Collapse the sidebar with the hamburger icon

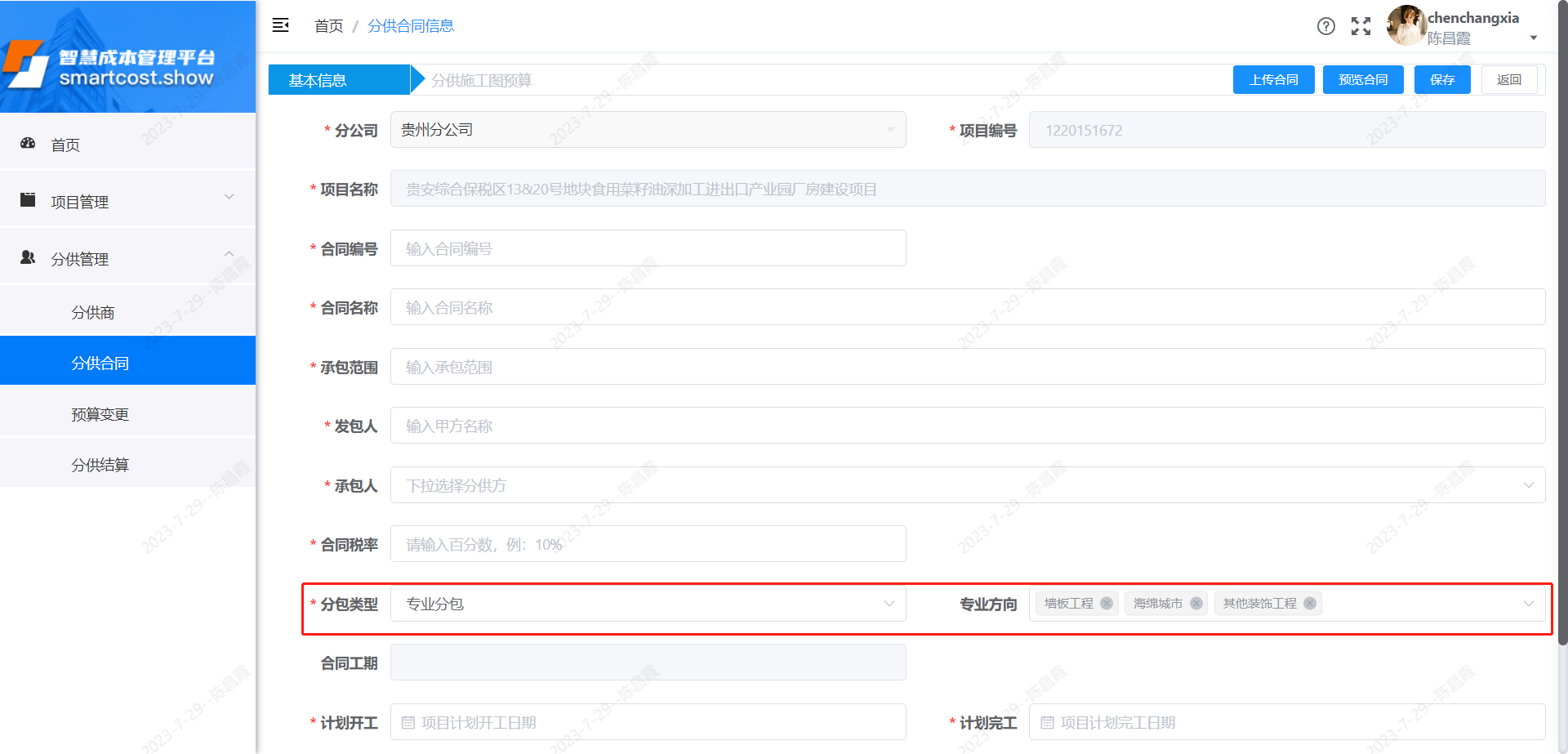tap(280, 25)
